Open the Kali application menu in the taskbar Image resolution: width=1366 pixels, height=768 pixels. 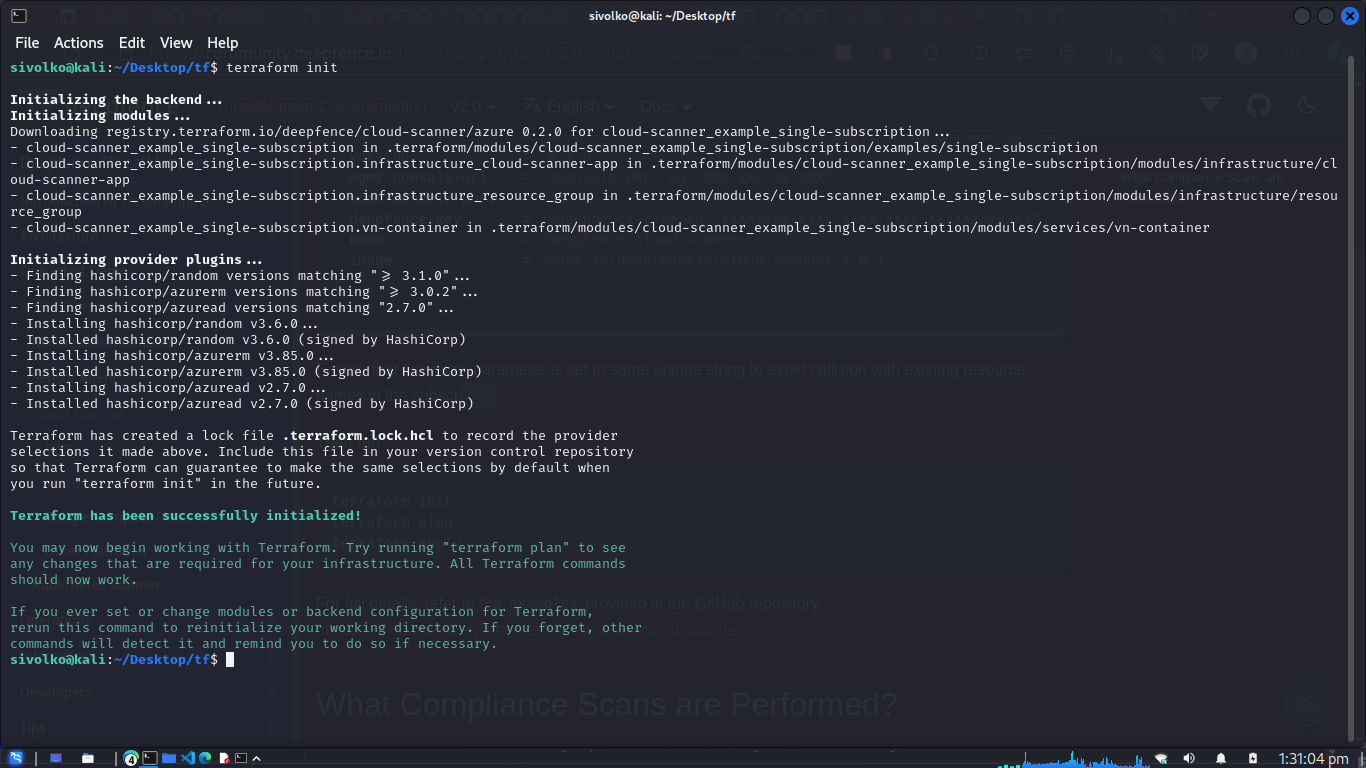coord(16,758)
